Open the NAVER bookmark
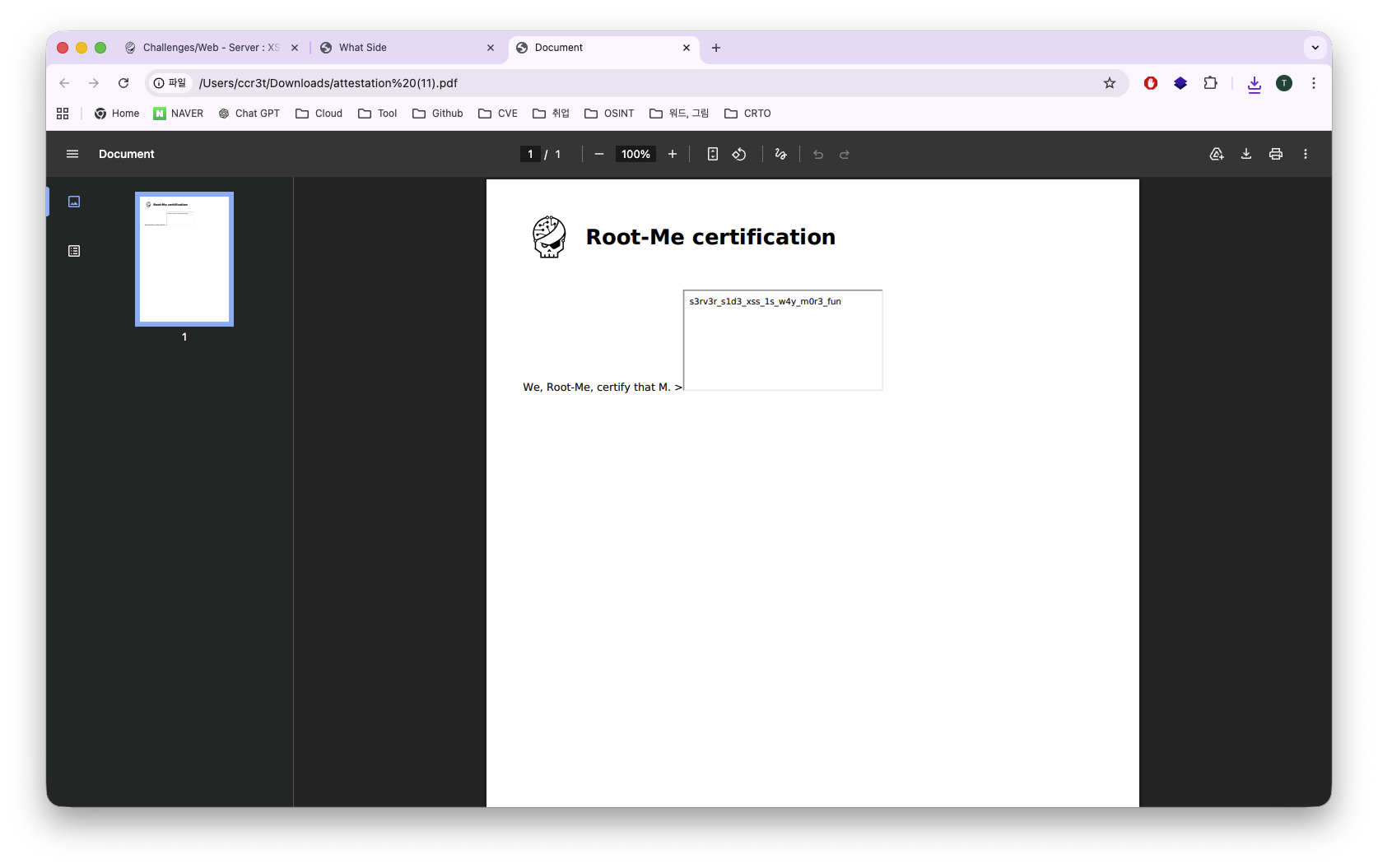This screenshot has height=868, width=1378. pos(179,114)
